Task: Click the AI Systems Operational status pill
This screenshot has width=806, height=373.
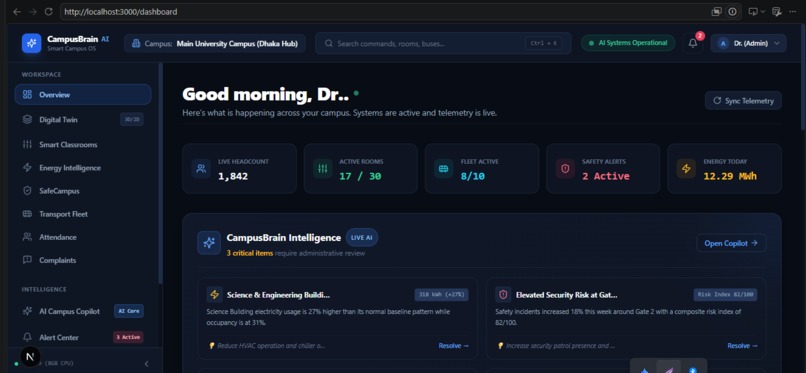Action: click(x=628, y=43)
